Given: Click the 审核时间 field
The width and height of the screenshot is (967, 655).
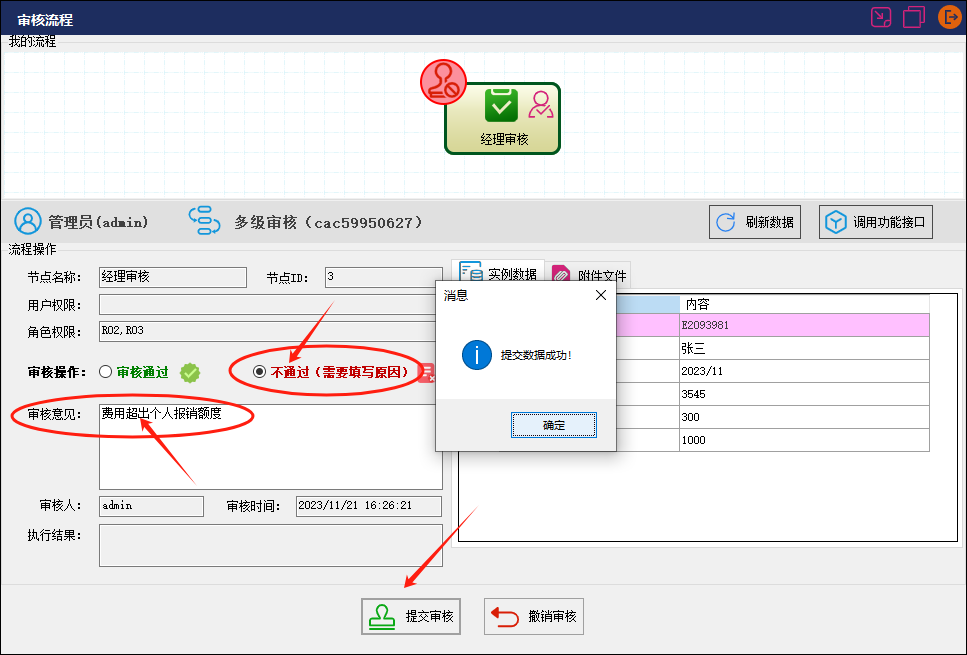Looking at the screenshot, I should click(369, 506).
